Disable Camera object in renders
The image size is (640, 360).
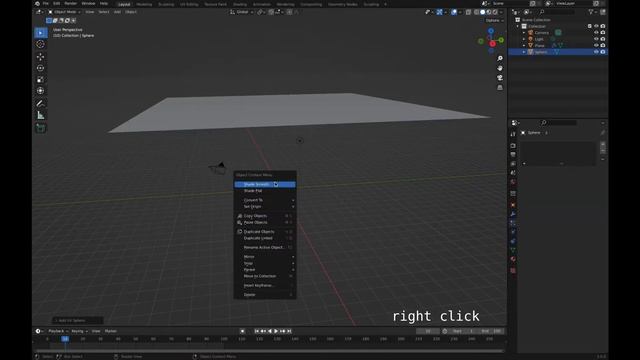pos(603,32)
